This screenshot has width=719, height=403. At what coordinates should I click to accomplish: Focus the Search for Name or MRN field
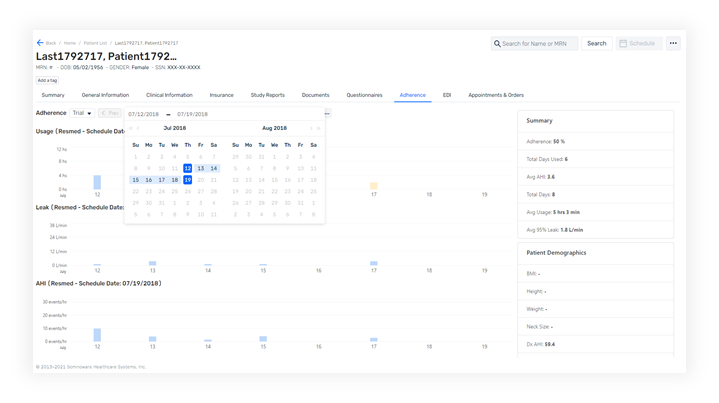(x=534, y=44)
